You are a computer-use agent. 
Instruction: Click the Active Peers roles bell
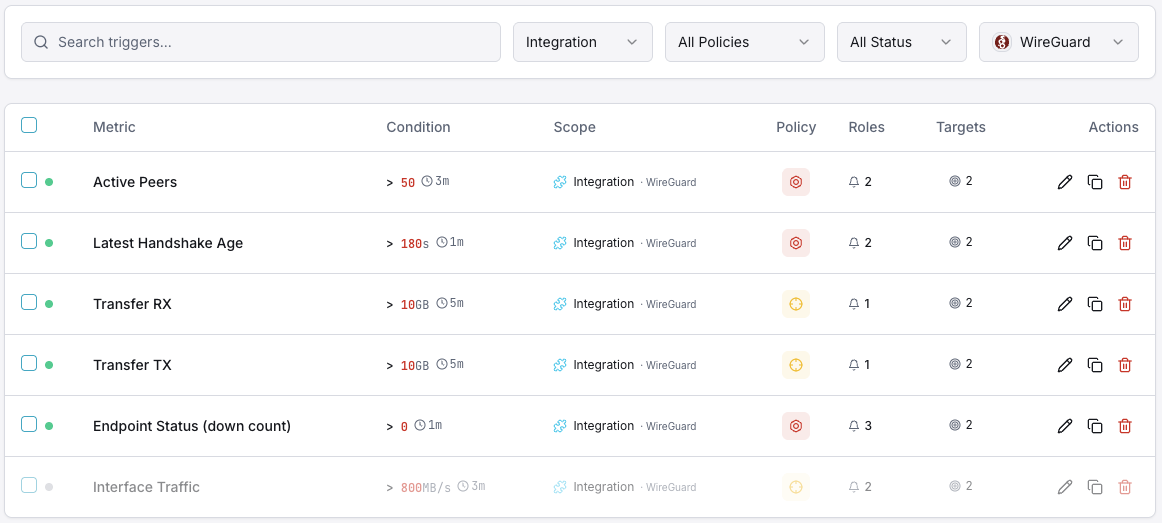pos(854,181)
